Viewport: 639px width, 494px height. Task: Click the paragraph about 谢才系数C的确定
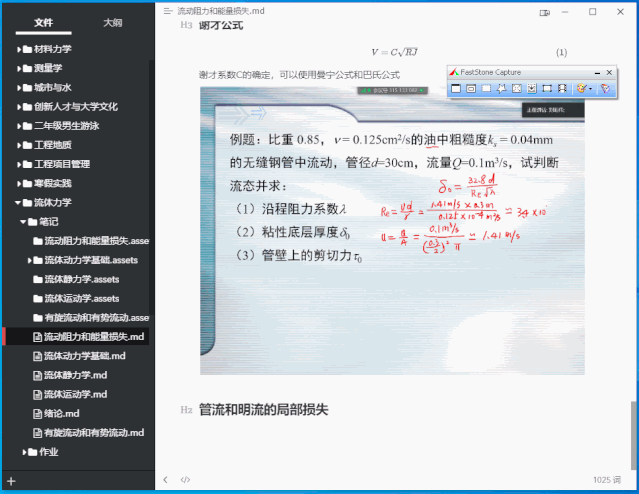[299, 75]
